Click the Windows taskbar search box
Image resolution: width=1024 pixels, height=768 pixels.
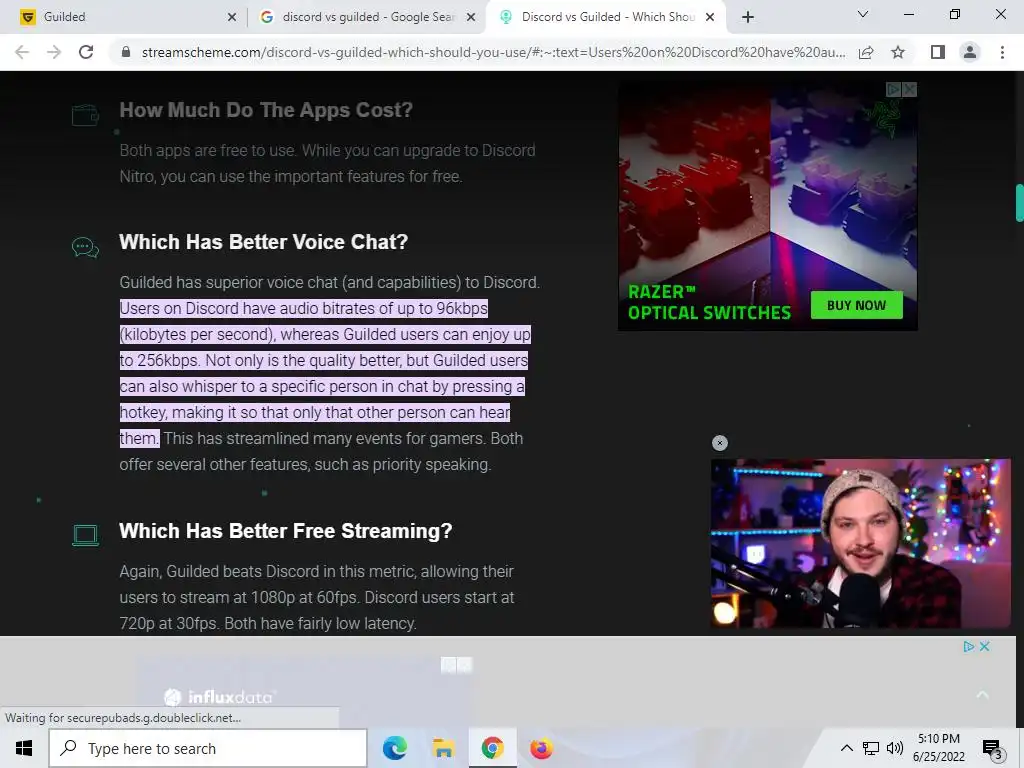[x=208, y=748]
